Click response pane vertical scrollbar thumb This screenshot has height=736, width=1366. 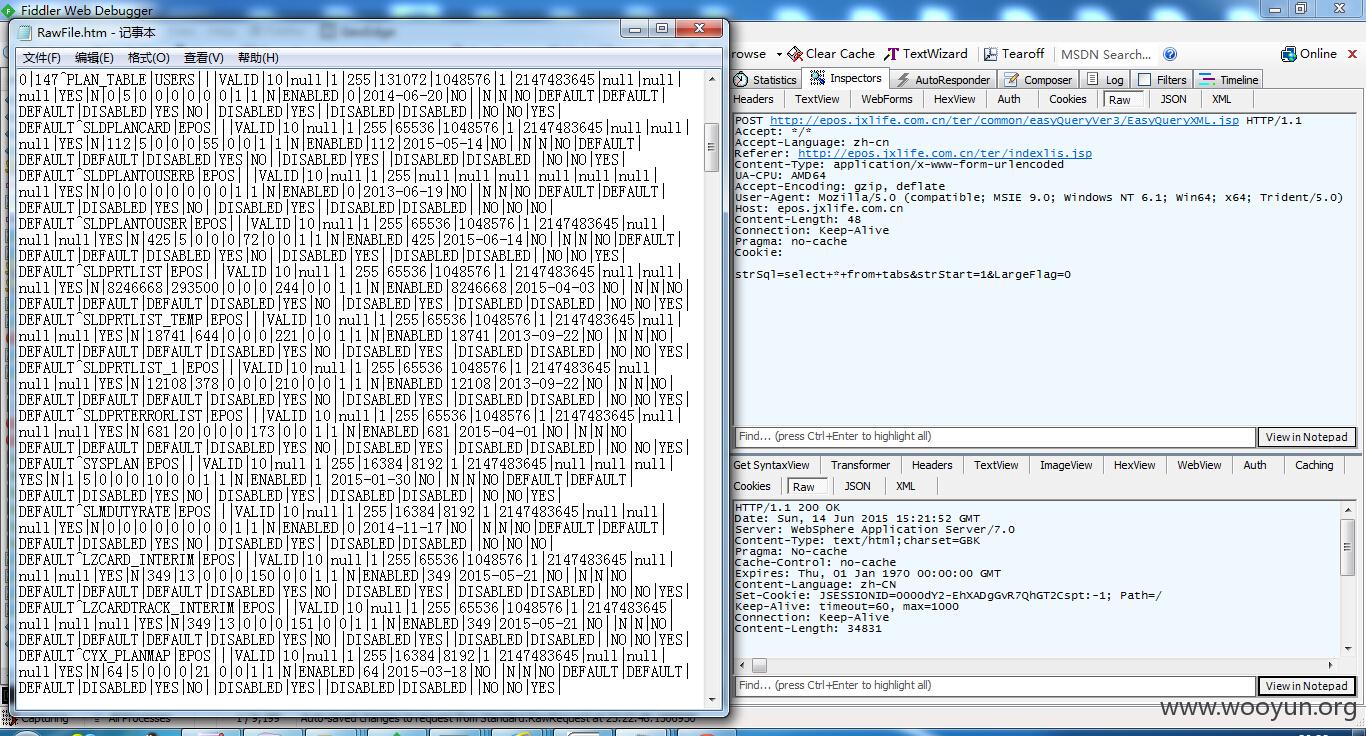pyautogui.click(x=1349, y=546)
